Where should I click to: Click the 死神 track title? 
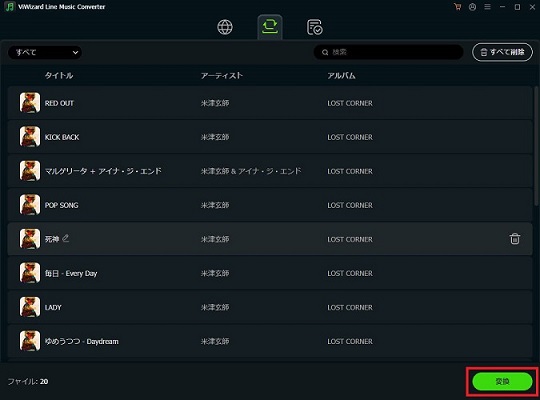52,239
